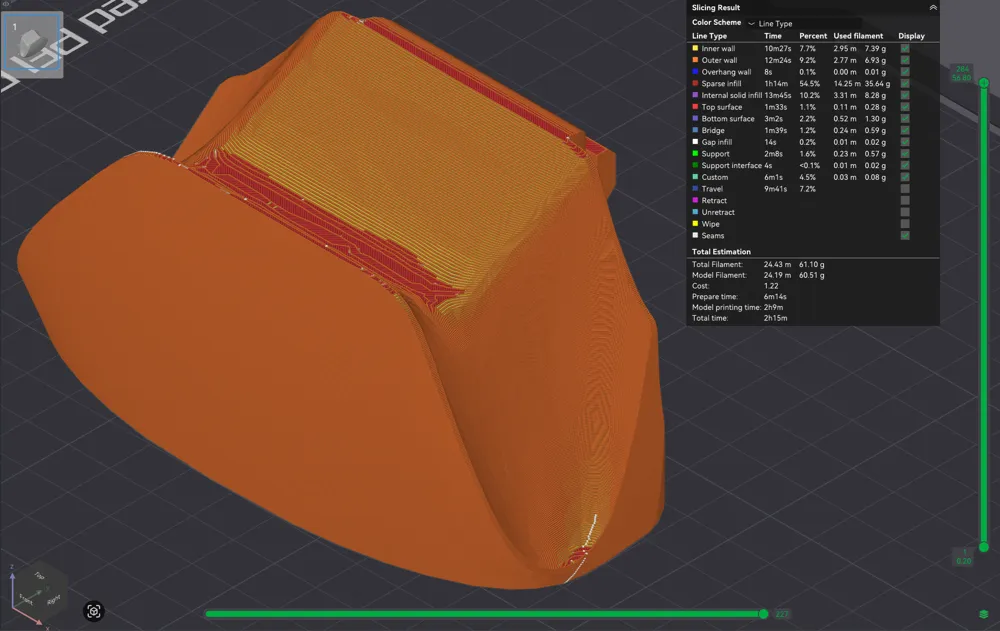Collapse the Slicing Result panel
Viewport: 1000px width, 631px height.
(x=931, y=7)
